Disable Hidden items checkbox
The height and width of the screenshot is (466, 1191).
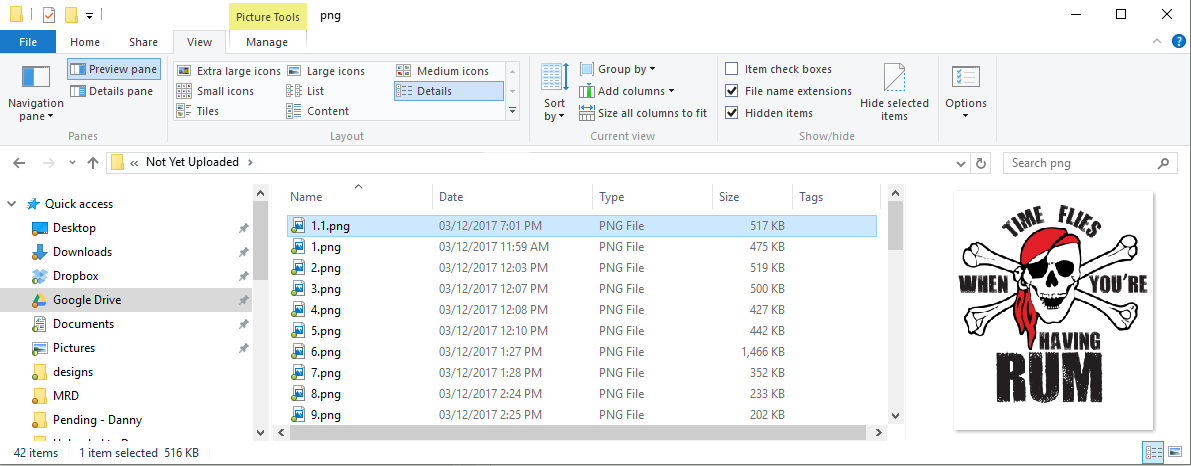[732, 113]
